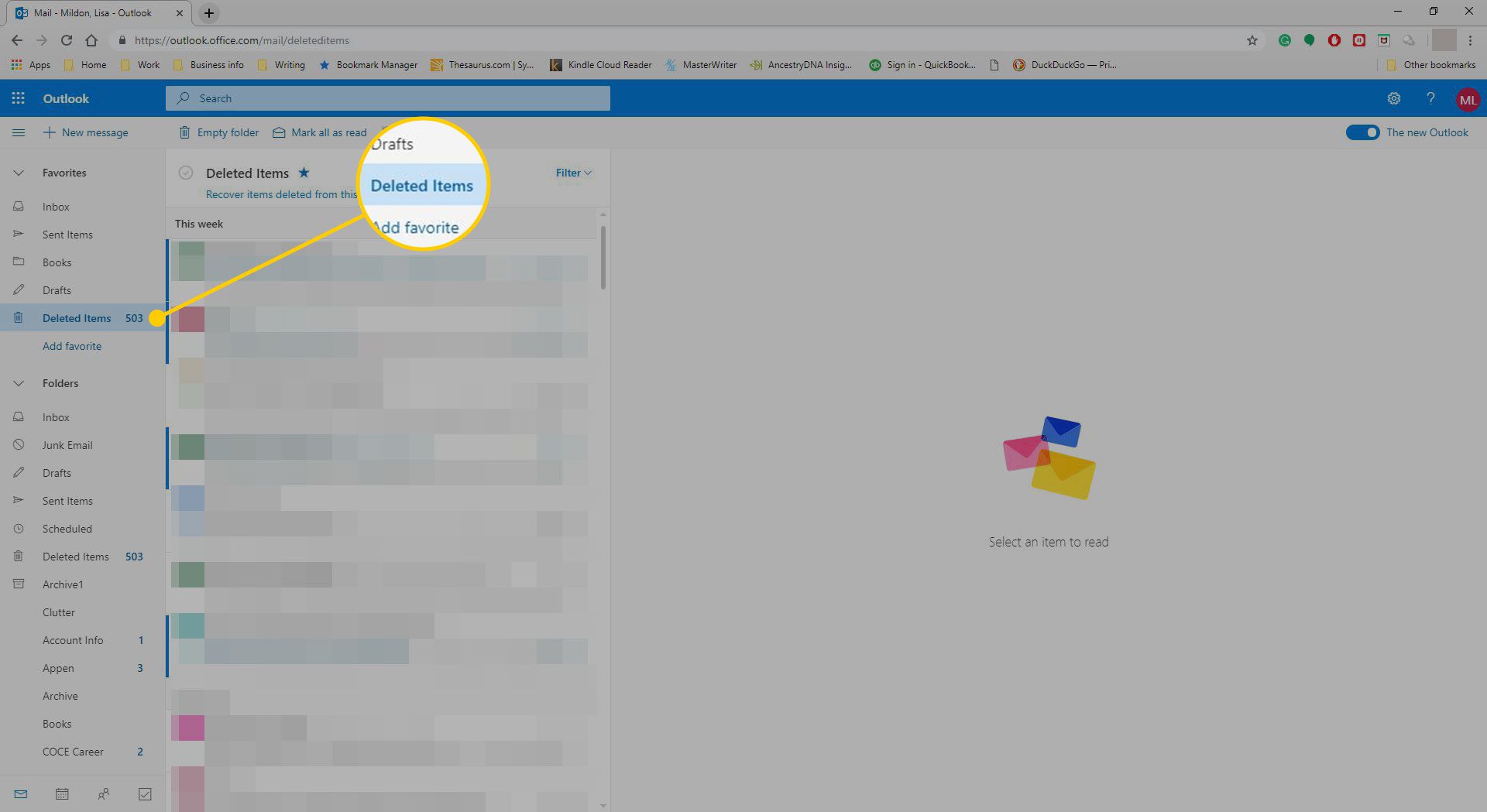Click Mark all as read
This screenshot has width=1487, height=812.
pos(320,132)
